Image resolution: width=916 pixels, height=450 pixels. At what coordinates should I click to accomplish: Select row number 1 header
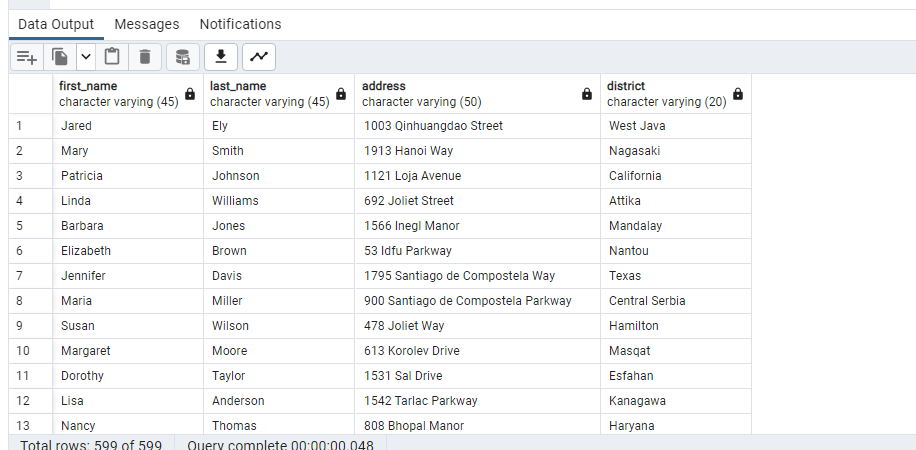[31, 126]
